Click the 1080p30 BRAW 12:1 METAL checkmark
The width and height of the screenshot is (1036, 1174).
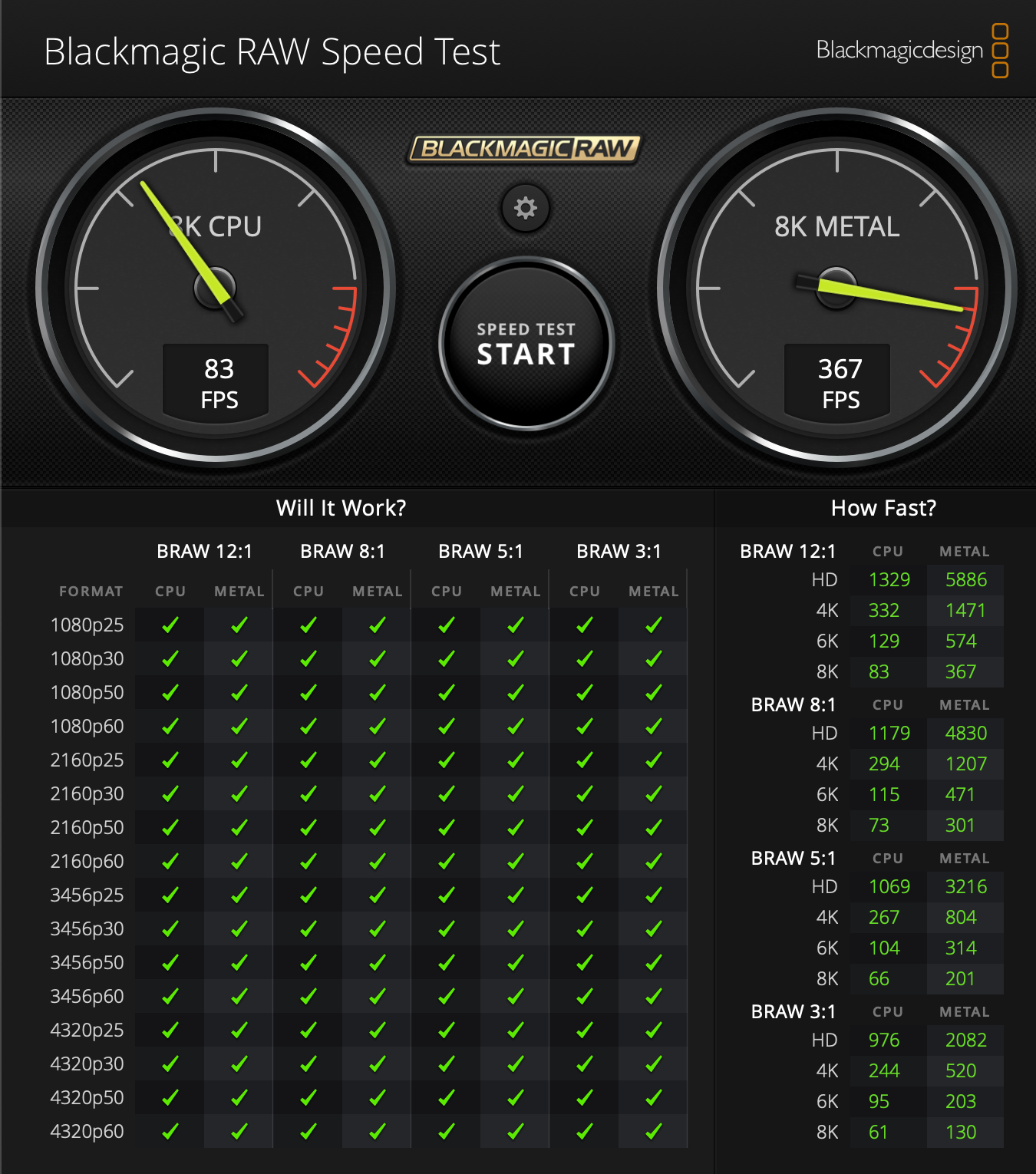pyautogui.click(x=239, y=659)
